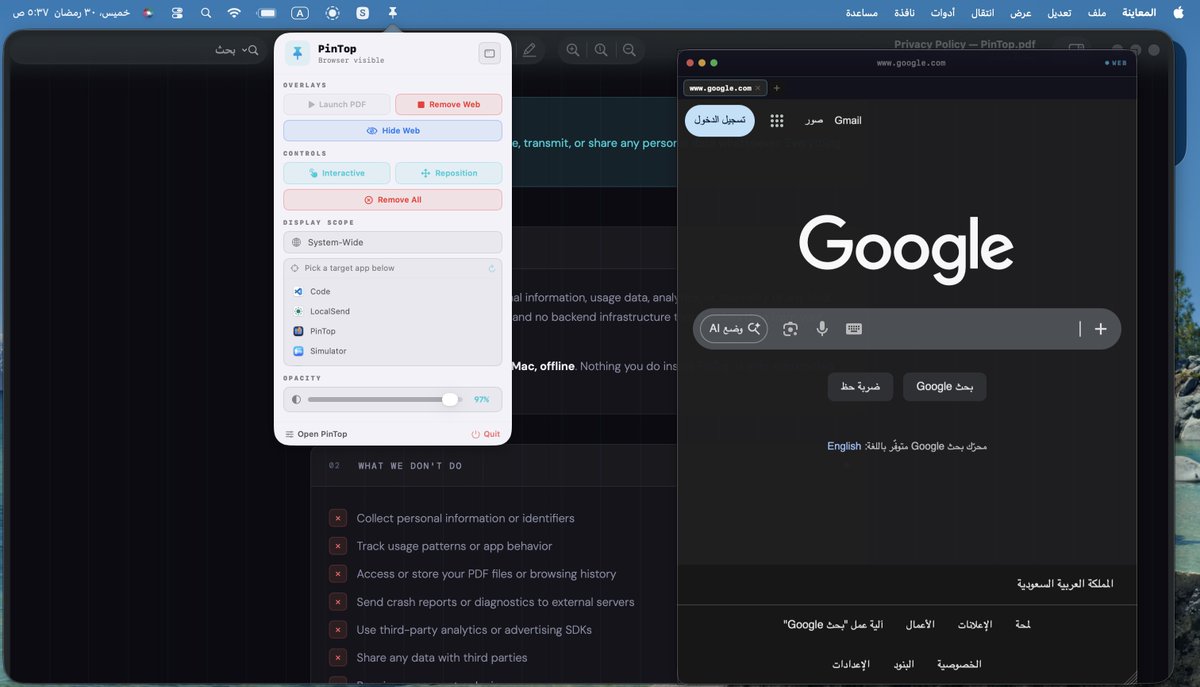Pick Simulator as target app
Viewport: 1200px width, 687px height.
(392, 351)
